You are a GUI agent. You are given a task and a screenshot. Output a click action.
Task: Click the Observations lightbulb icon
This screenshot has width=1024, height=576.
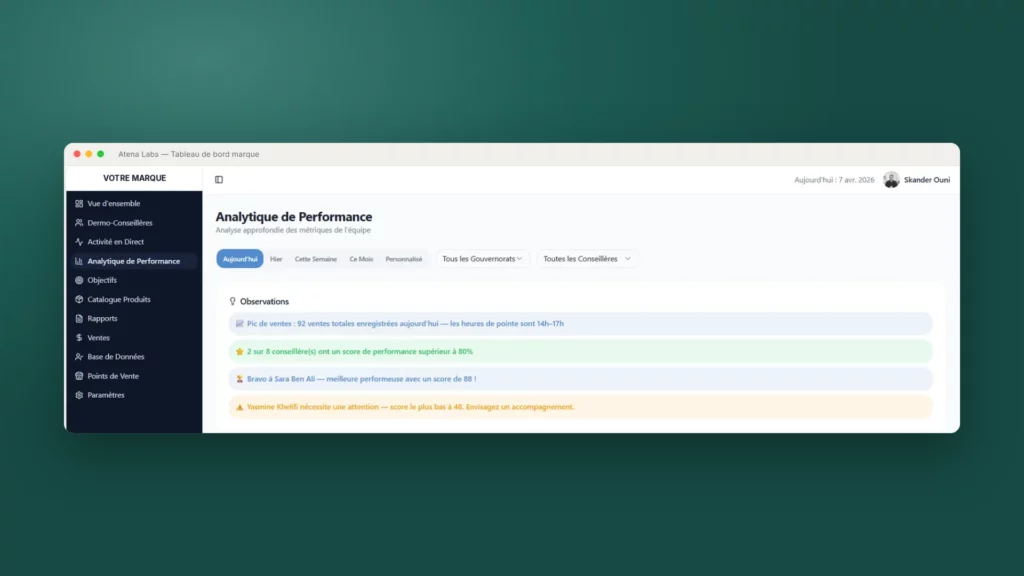[232, 301]
